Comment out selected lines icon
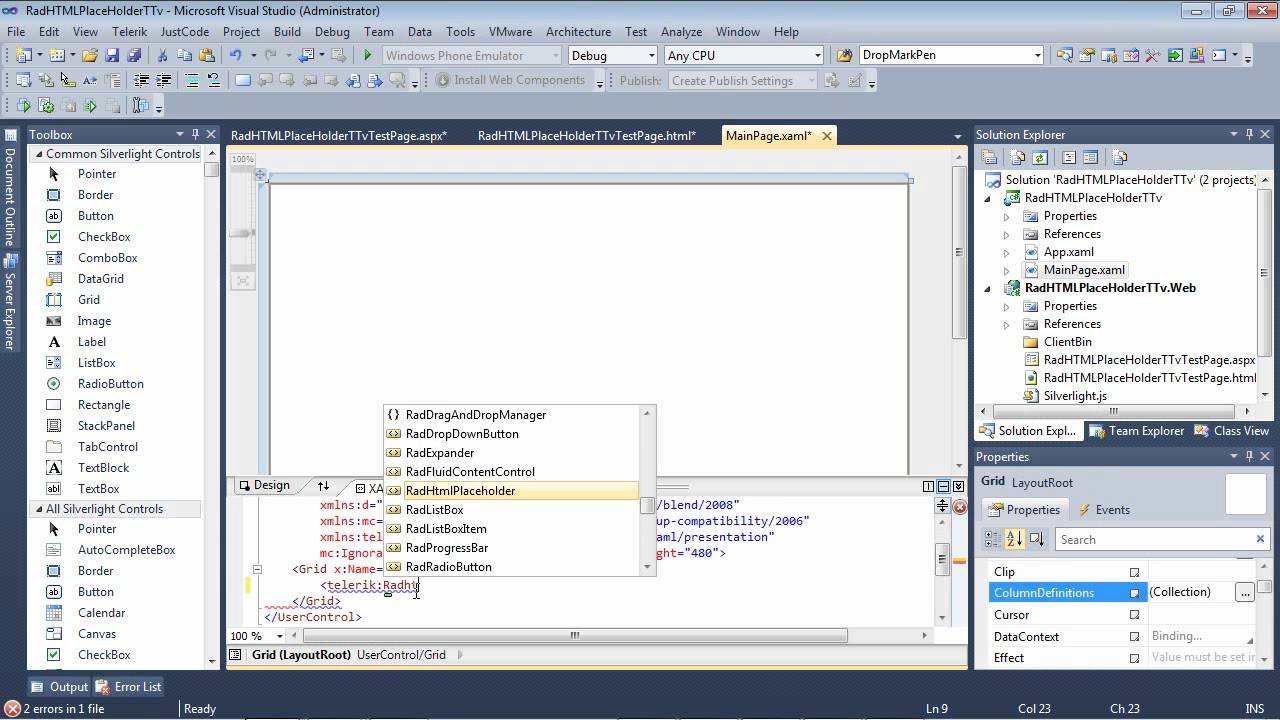 coord(191,80)
